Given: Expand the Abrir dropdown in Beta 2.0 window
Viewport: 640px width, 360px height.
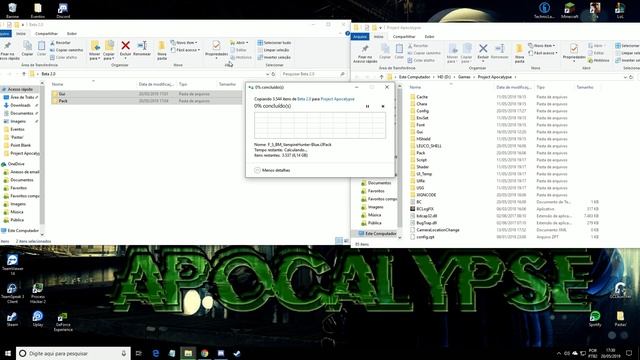Looking at the screenshot, I should pos(240,42).
